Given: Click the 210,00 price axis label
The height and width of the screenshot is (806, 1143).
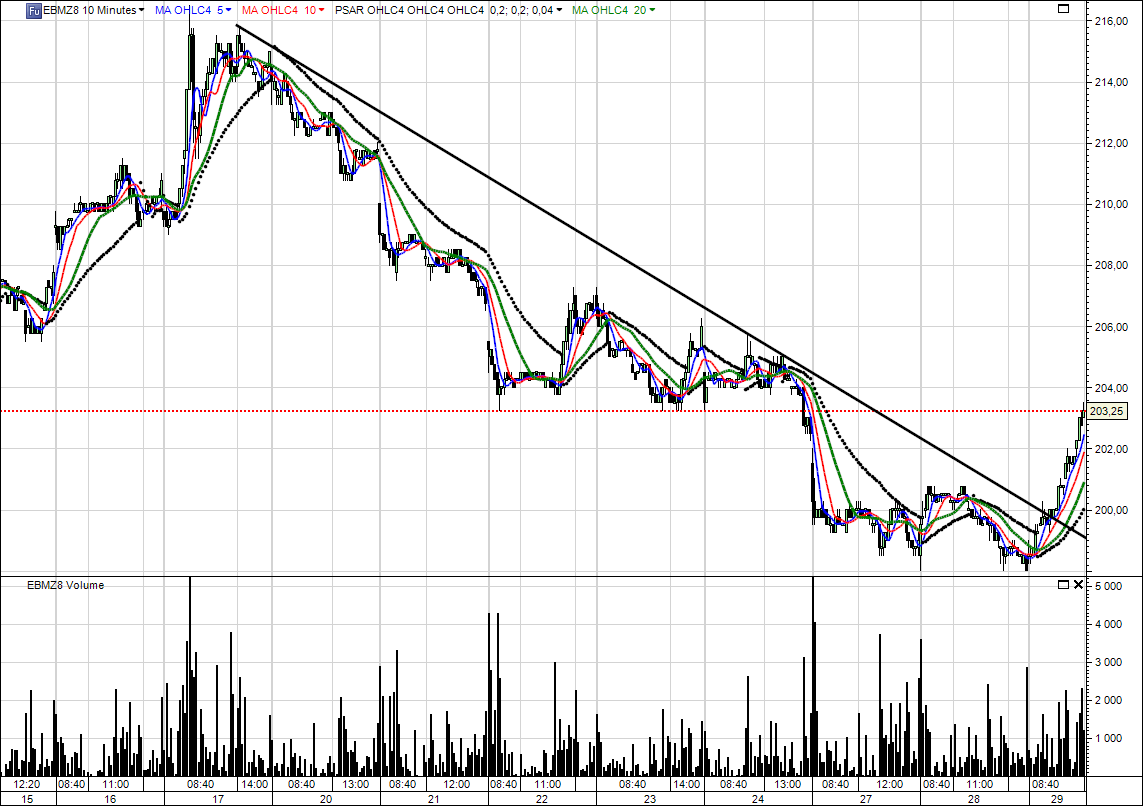Looking at the screenshot, I should coord(1107,204).
